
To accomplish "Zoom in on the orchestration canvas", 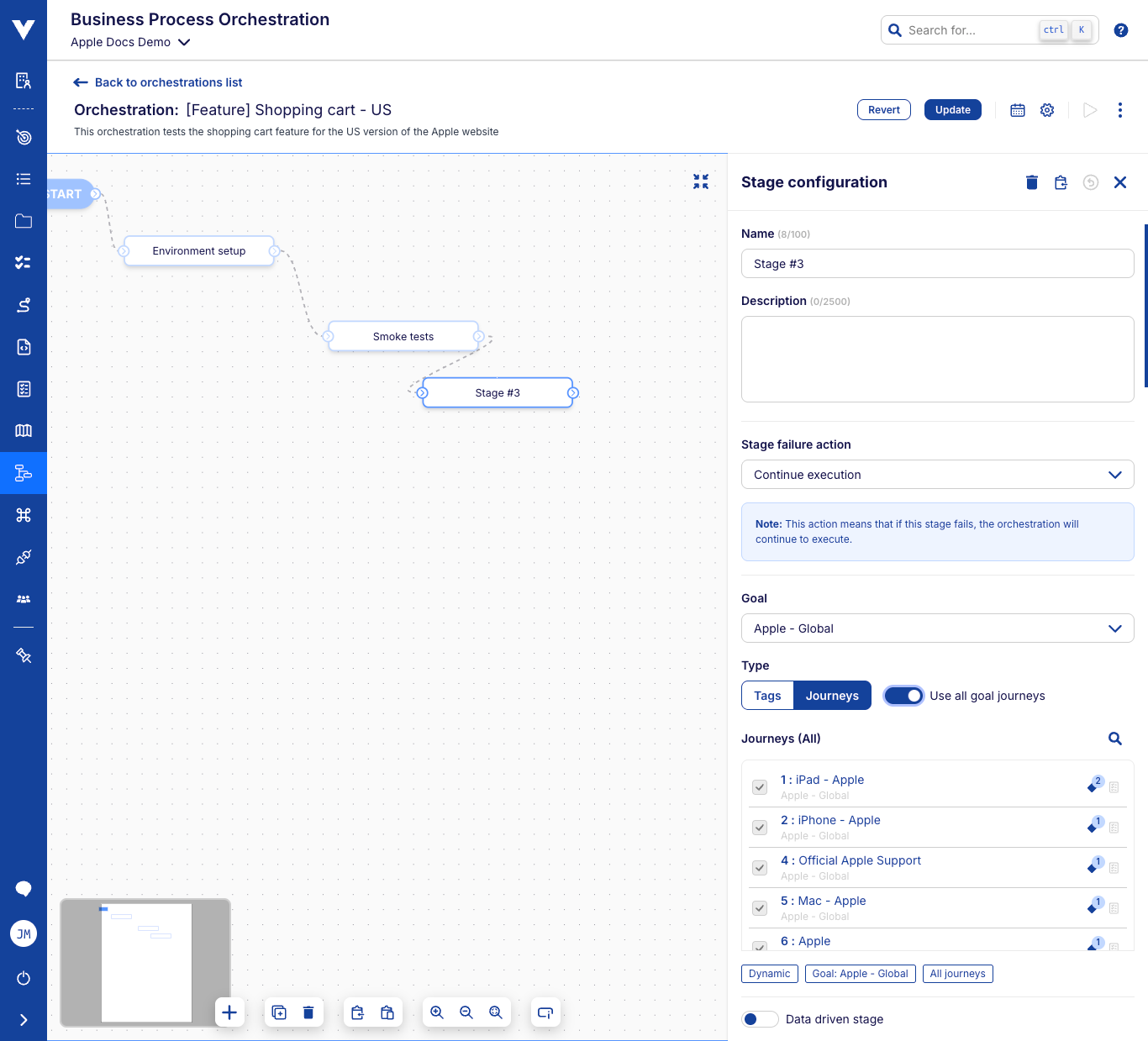I will [x=437, y=1012].
